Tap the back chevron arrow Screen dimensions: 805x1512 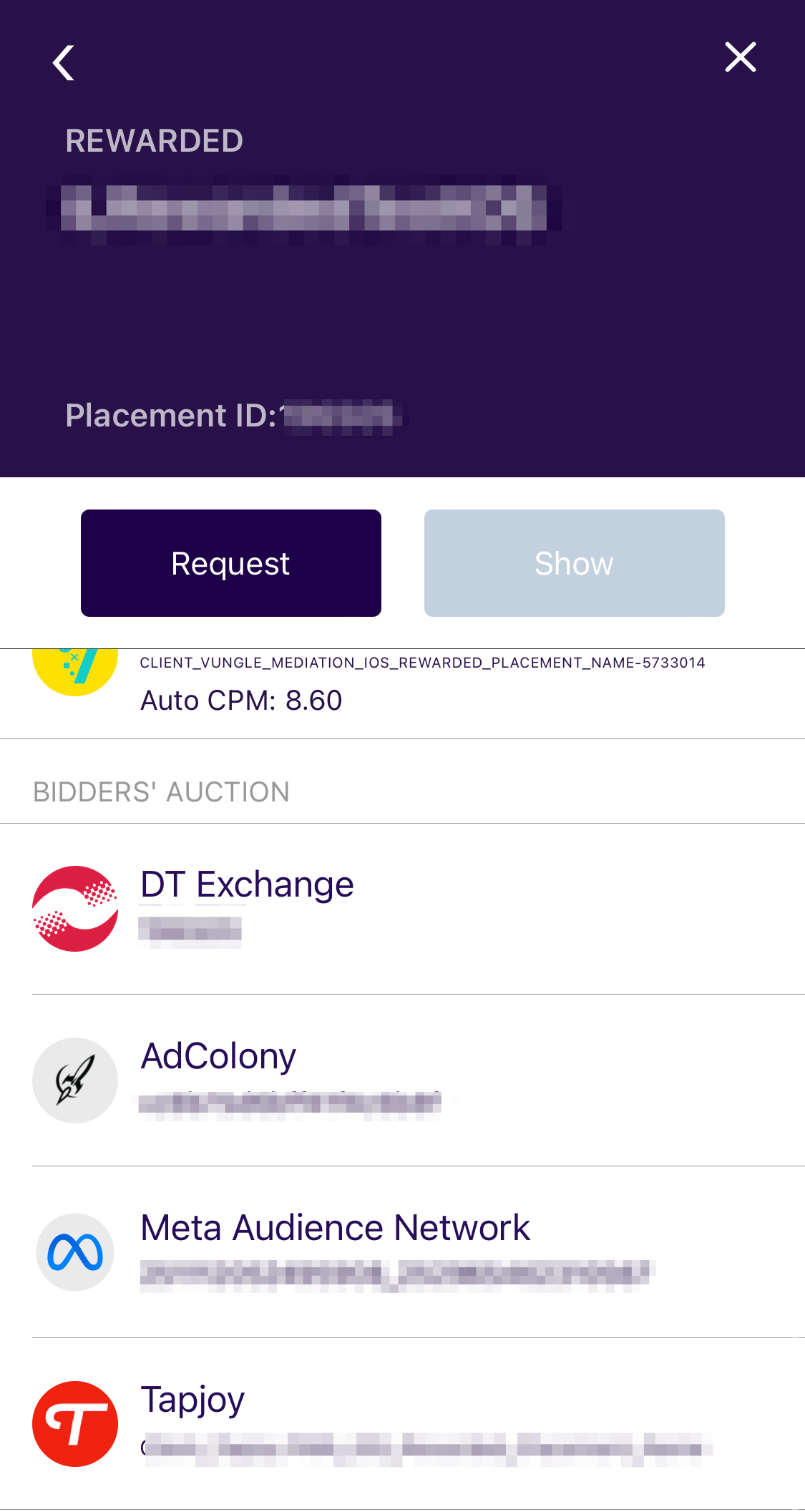pos(64,63)
